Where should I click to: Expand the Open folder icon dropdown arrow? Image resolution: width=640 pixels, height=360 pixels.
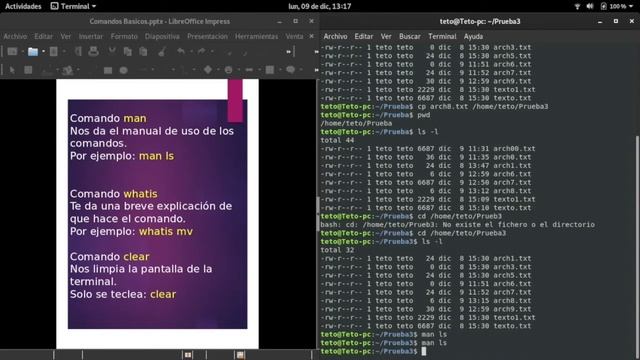coord(44,51)
